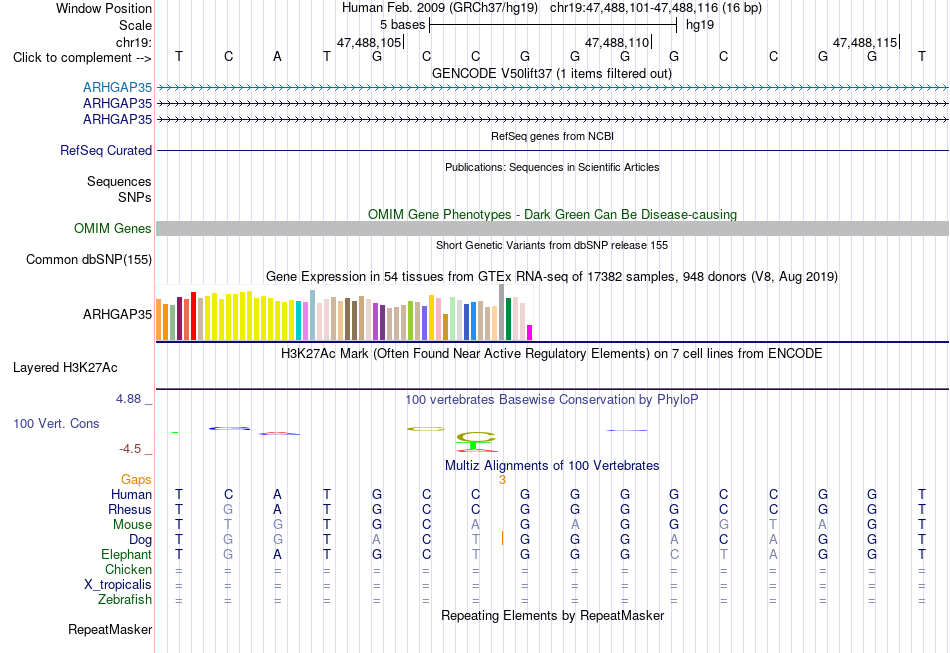Click the Elephant species label
The height and width of the screenshot is (653, 950).
click(127, 555)
